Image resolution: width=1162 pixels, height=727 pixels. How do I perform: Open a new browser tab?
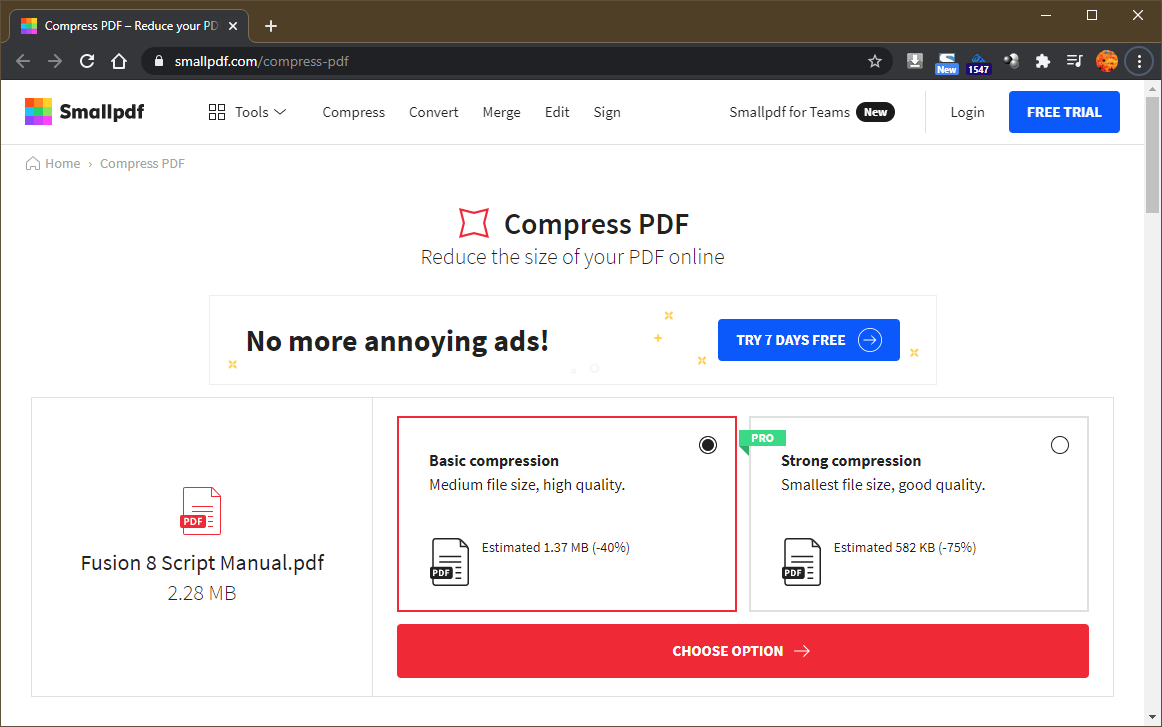271,26
